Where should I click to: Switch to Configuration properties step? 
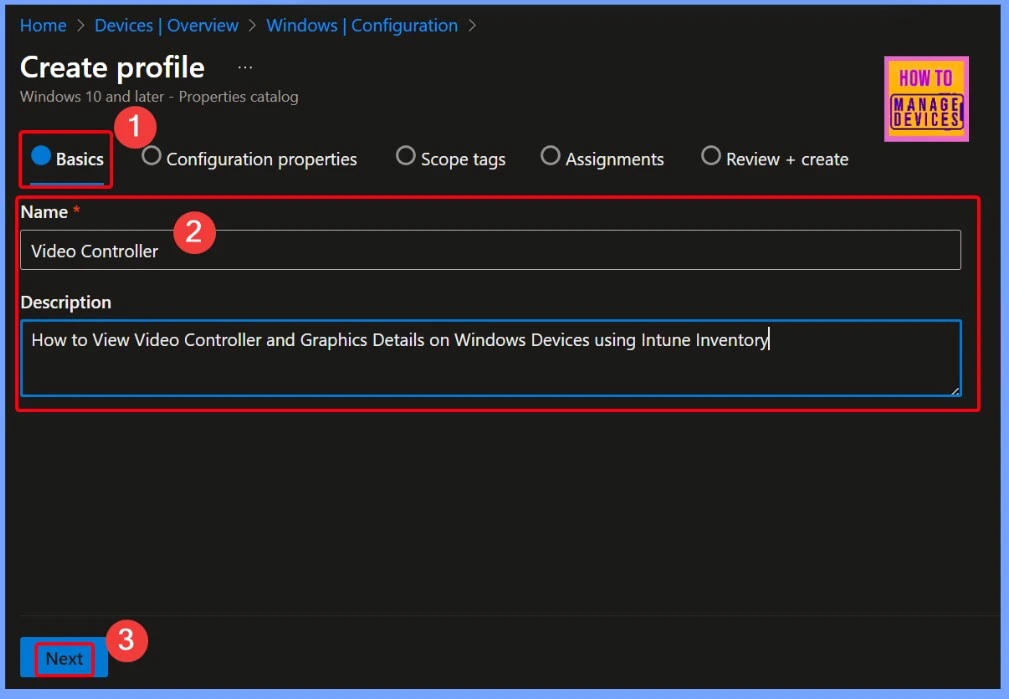[x=249, y=159]
